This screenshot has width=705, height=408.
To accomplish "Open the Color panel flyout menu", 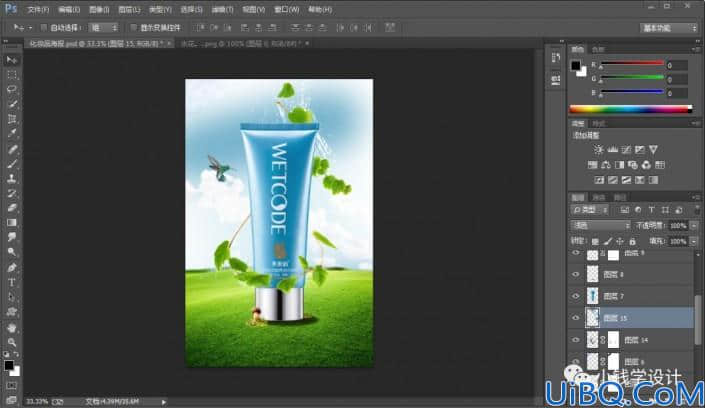I will point(696,49).
